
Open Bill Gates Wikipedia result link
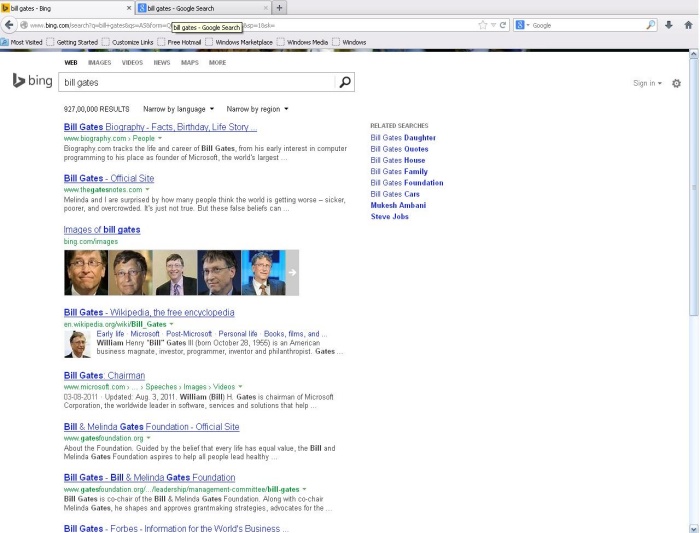pyautogui.click(x=149, y=312)
